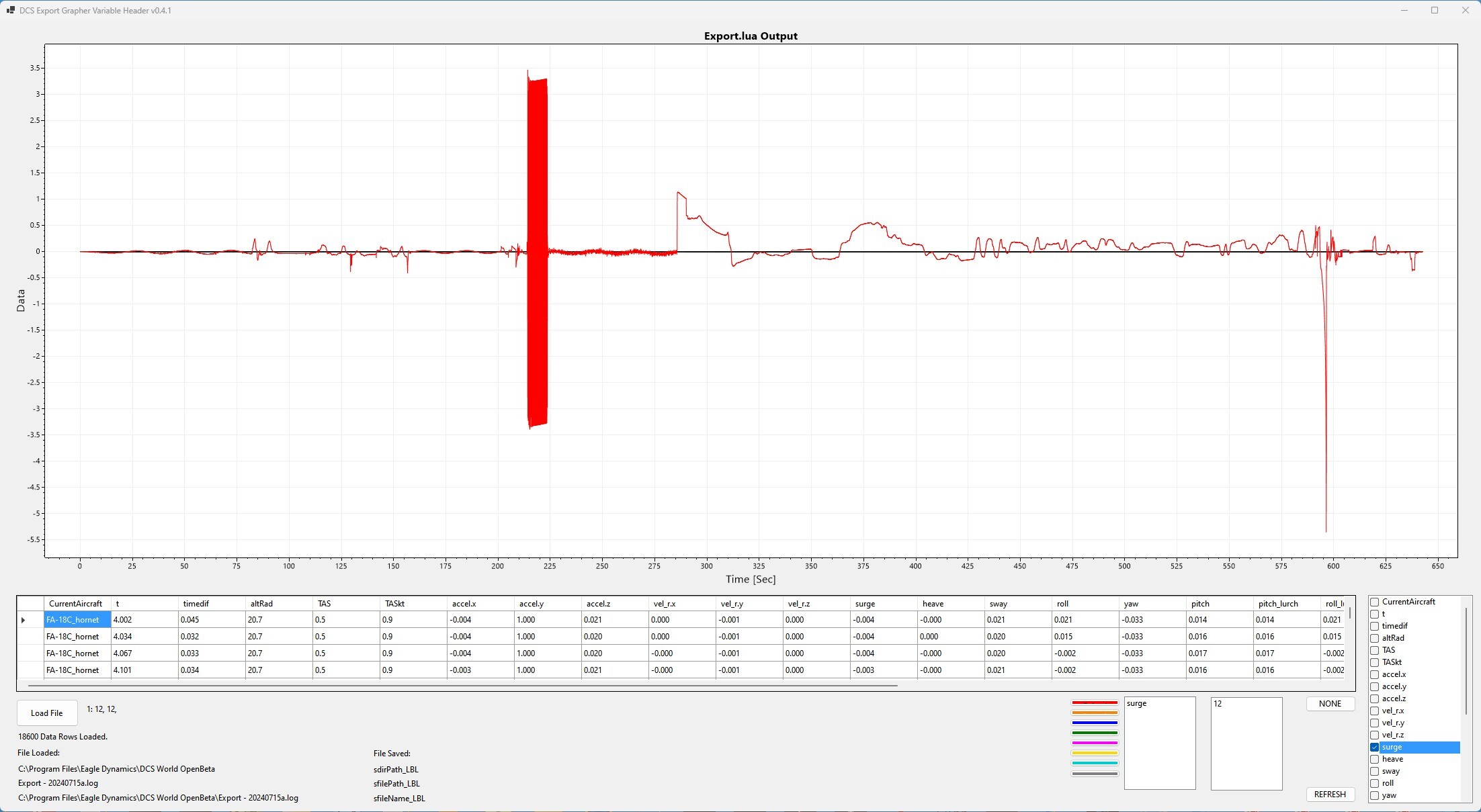Click the Load File button
Screen dimensions: 1481x812
(47, 713)
